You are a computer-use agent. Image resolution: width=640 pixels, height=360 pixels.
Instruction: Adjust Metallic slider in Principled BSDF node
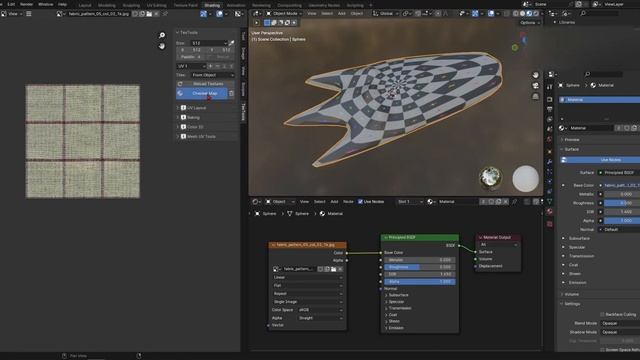pos(420,260)
